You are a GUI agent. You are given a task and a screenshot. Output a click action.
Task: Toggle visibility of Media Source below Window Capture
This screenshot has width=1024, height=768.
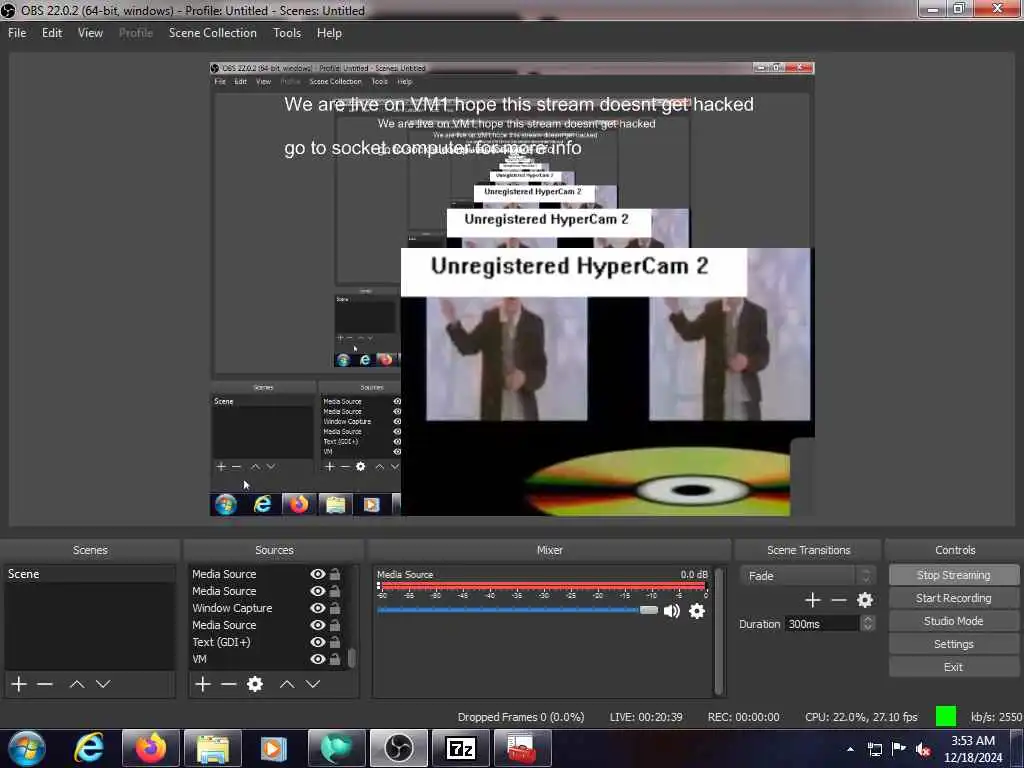[x=317, y=625]
